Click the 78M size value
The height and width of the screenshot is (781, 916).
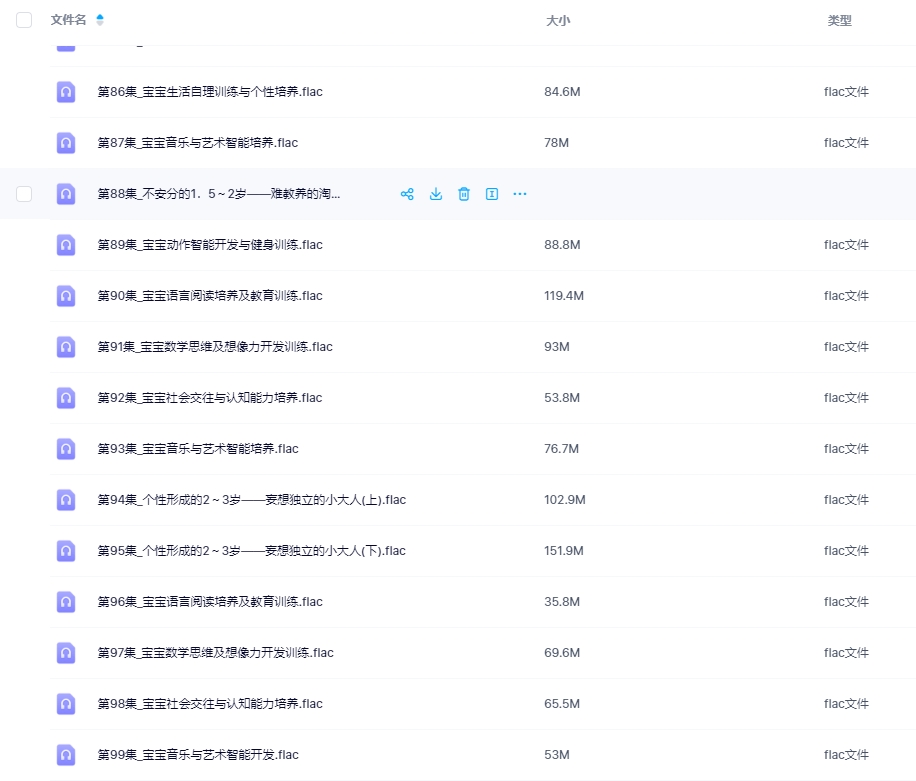pos(556,143)
